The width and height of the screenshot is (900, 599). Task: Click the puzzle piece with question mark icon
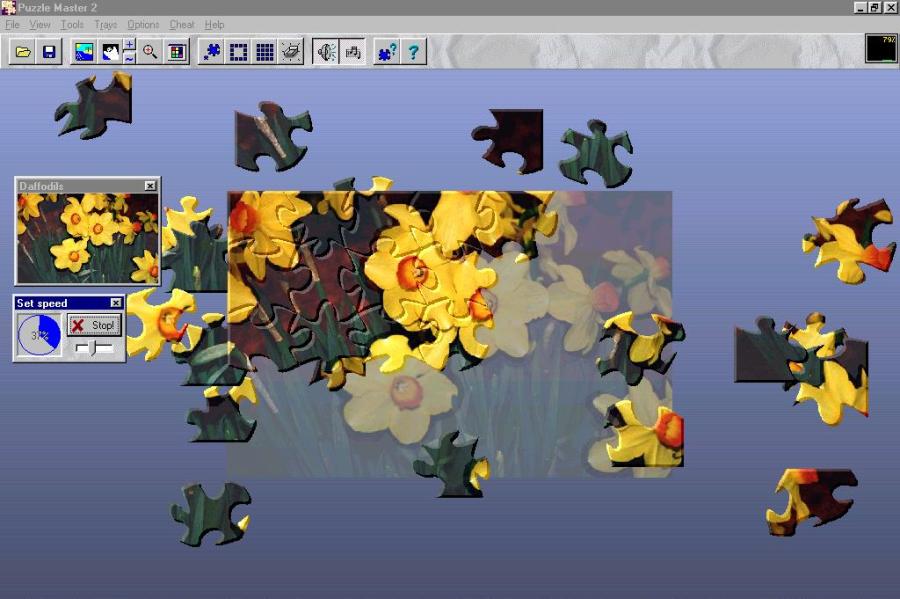[386, 52]
